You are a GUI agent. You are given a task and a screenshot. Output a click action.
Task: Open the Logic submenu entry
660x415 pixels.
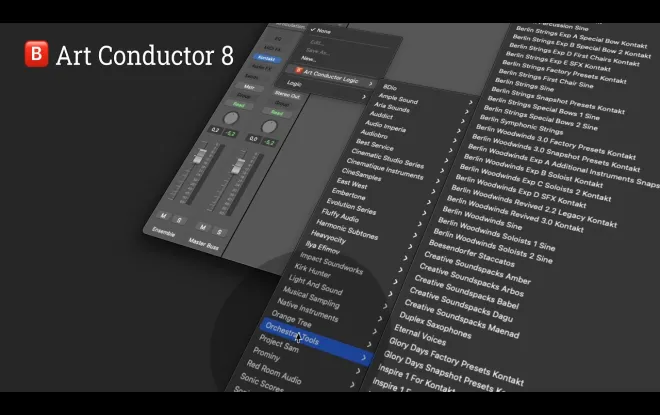(x=294, y=83)
